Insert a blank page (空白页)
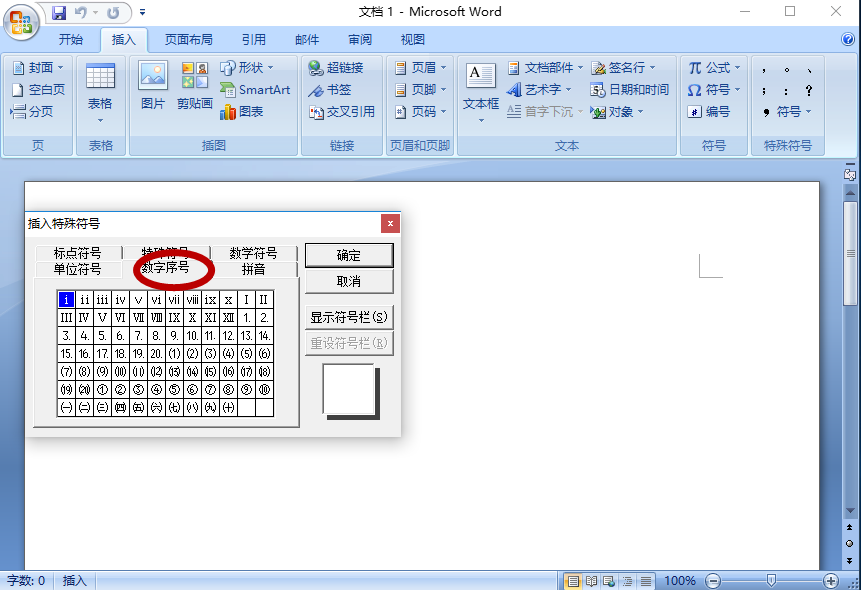This screenshot has width=861, height=590. click(38, 90)
